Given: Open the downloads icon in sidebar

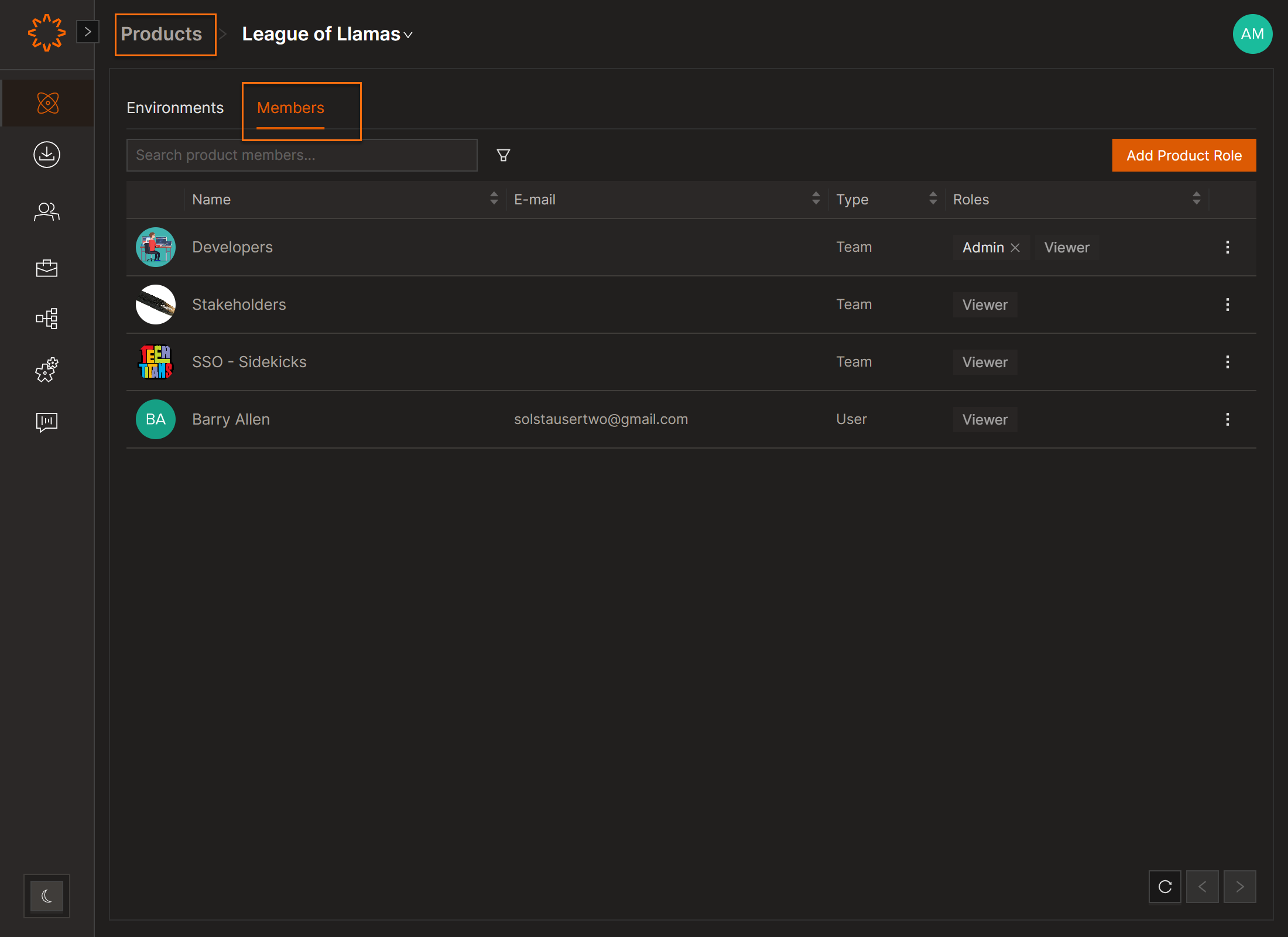Looking at the screenshot, I should 47,155.
